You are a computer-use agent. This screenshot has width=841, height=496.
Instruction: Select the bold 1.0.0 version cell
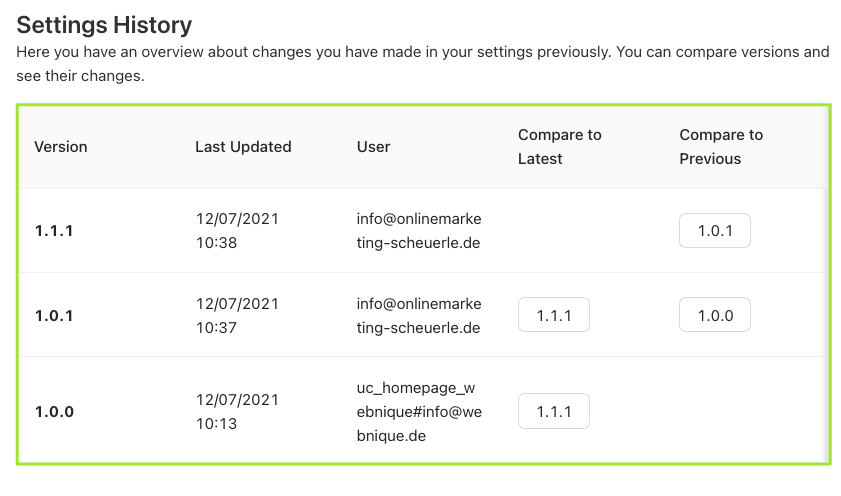pyautogui.click(x=54, y=411)
